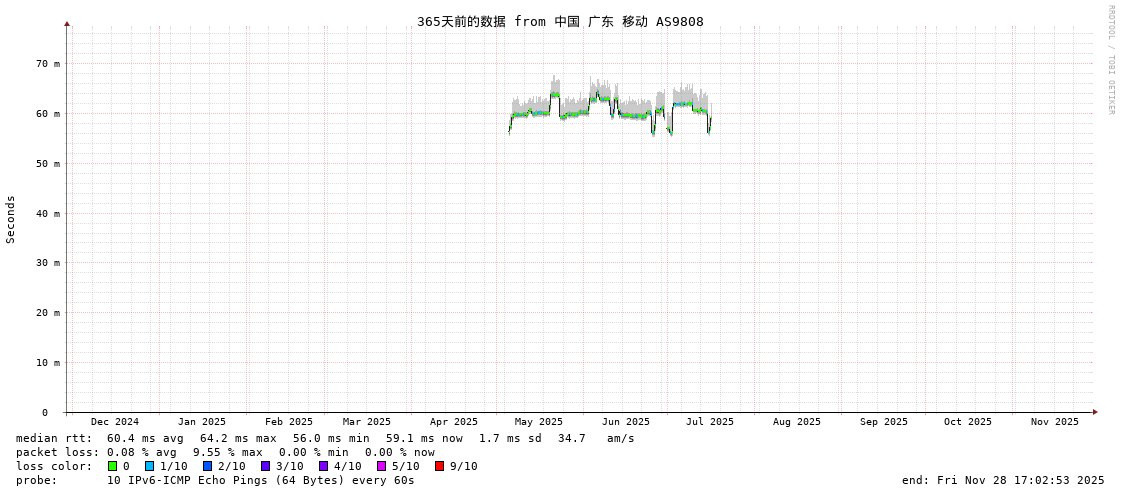
Task: Click the RRDTOOL / TOBI OETIKER watermark
Action: (1110, 60)
